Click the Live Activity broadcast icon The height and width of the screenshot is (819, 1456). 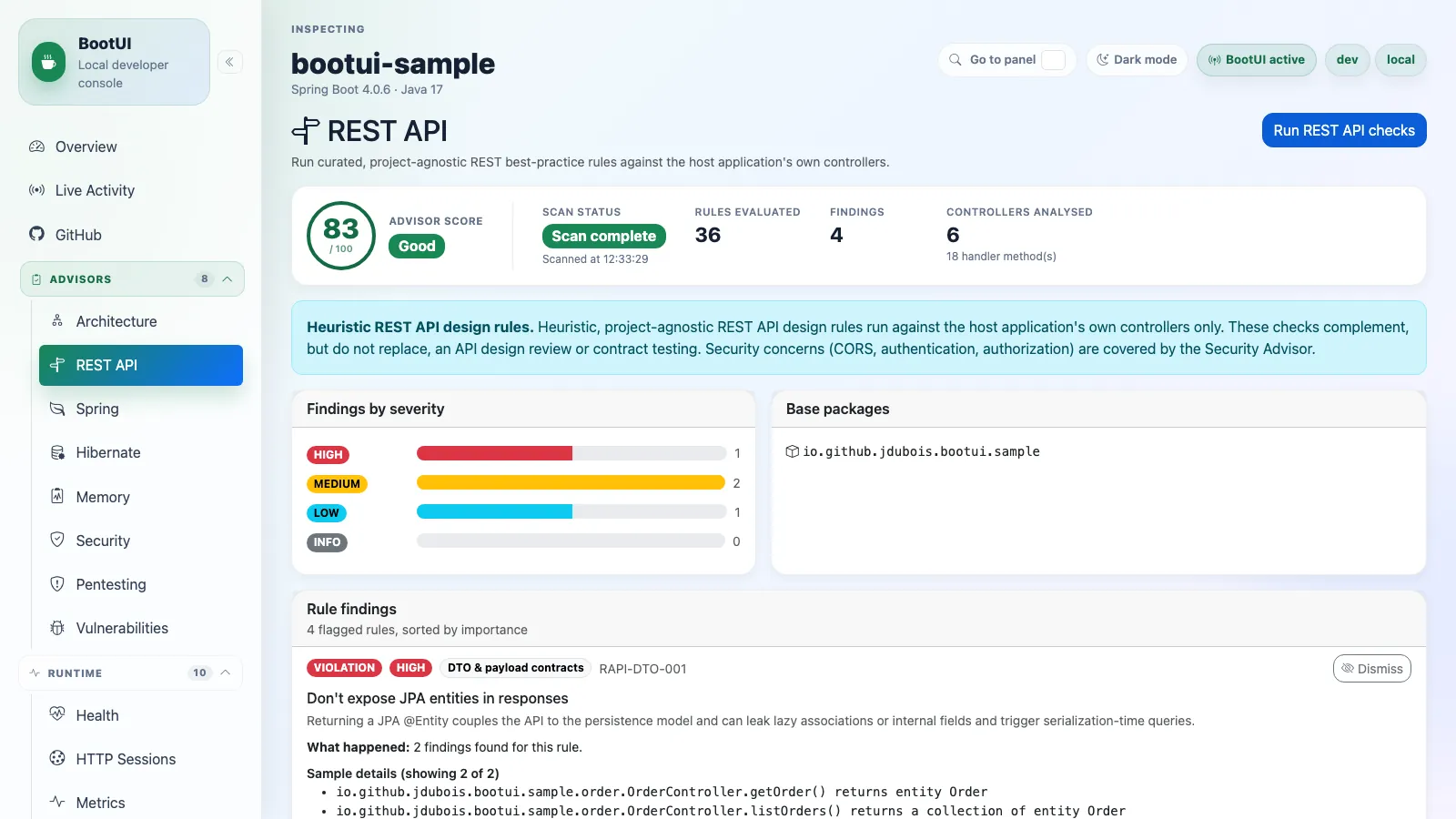[x=36, y=190]
